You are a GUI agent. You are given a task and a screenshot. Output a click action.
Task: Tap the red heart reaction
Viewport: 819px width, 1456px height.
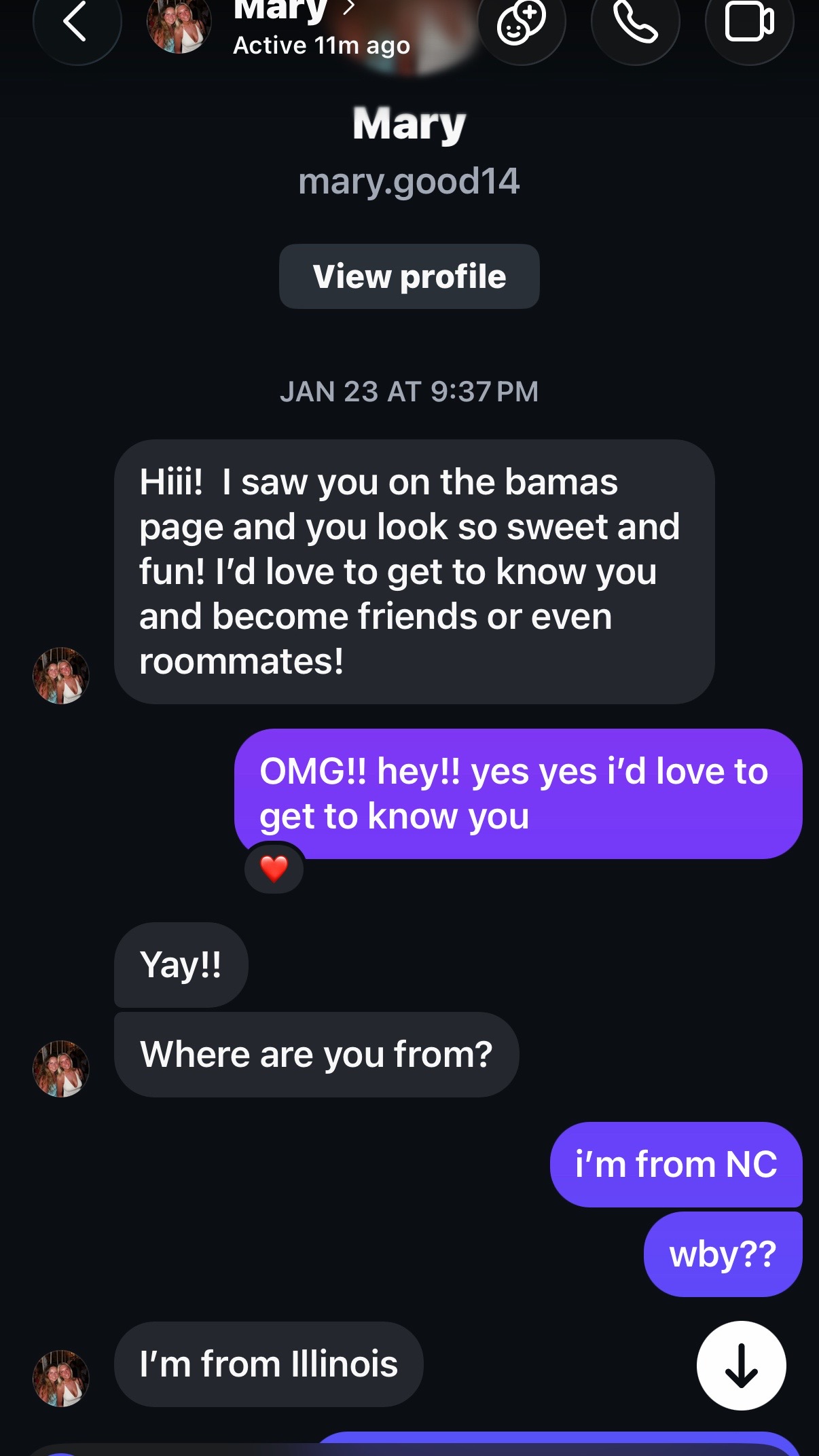[274, 869]
